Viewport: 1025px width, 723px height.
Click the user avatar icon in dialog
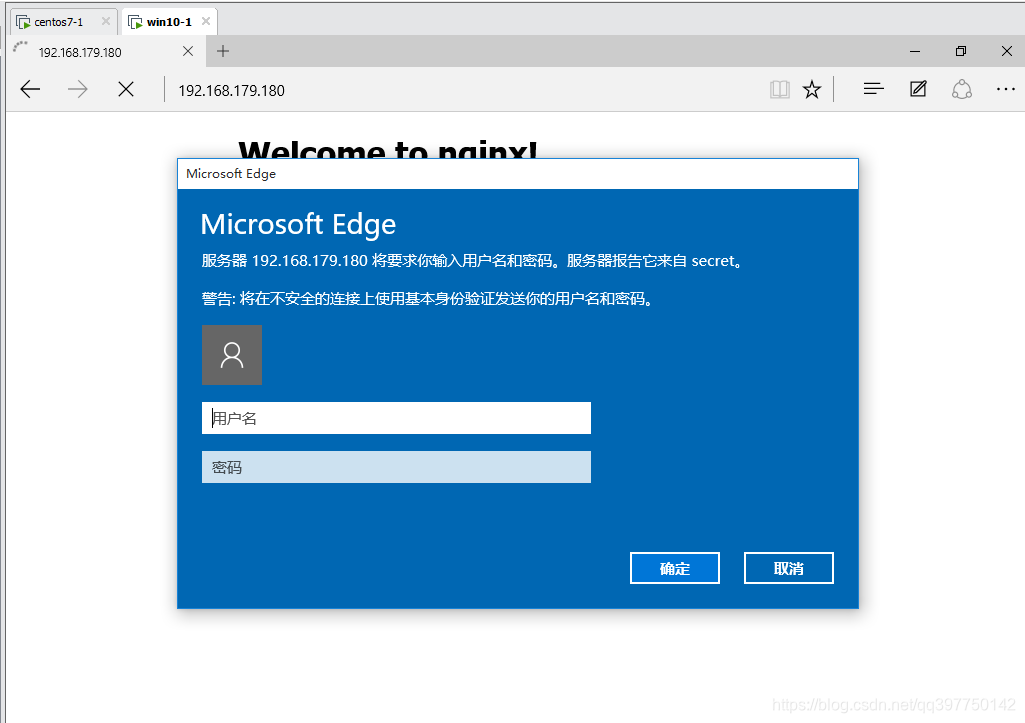(232, 355)
